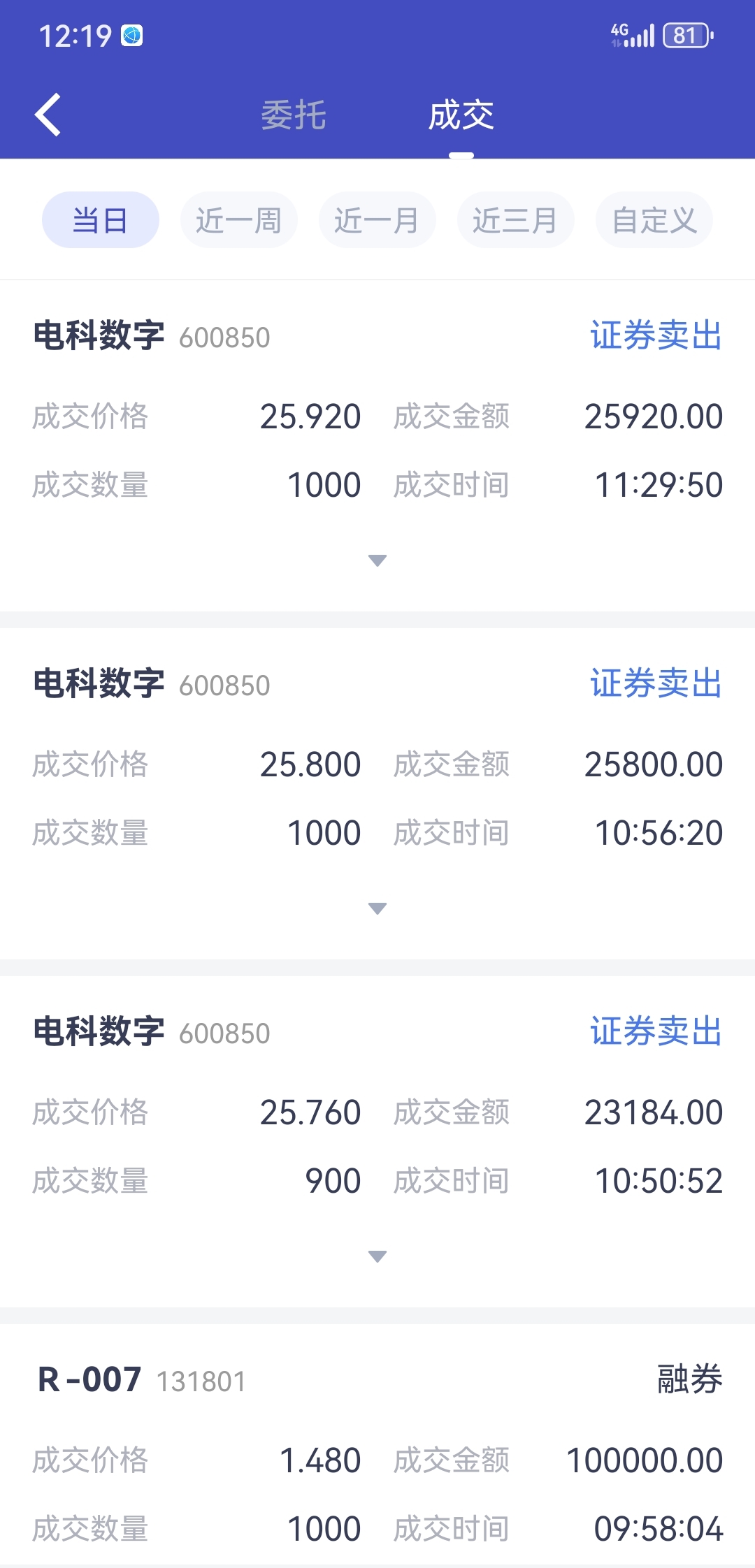
Task: Tap the back arrow icon
Action: click(48, 115)
